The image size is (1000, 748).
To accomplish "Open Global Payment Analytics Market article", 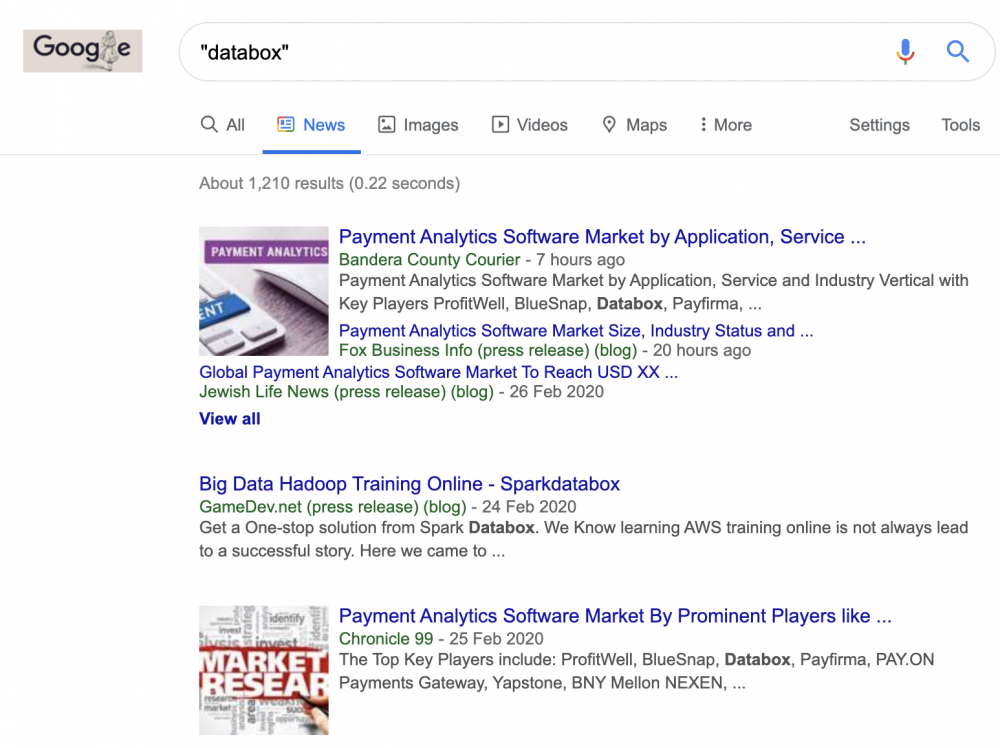I will click(438, 372).
